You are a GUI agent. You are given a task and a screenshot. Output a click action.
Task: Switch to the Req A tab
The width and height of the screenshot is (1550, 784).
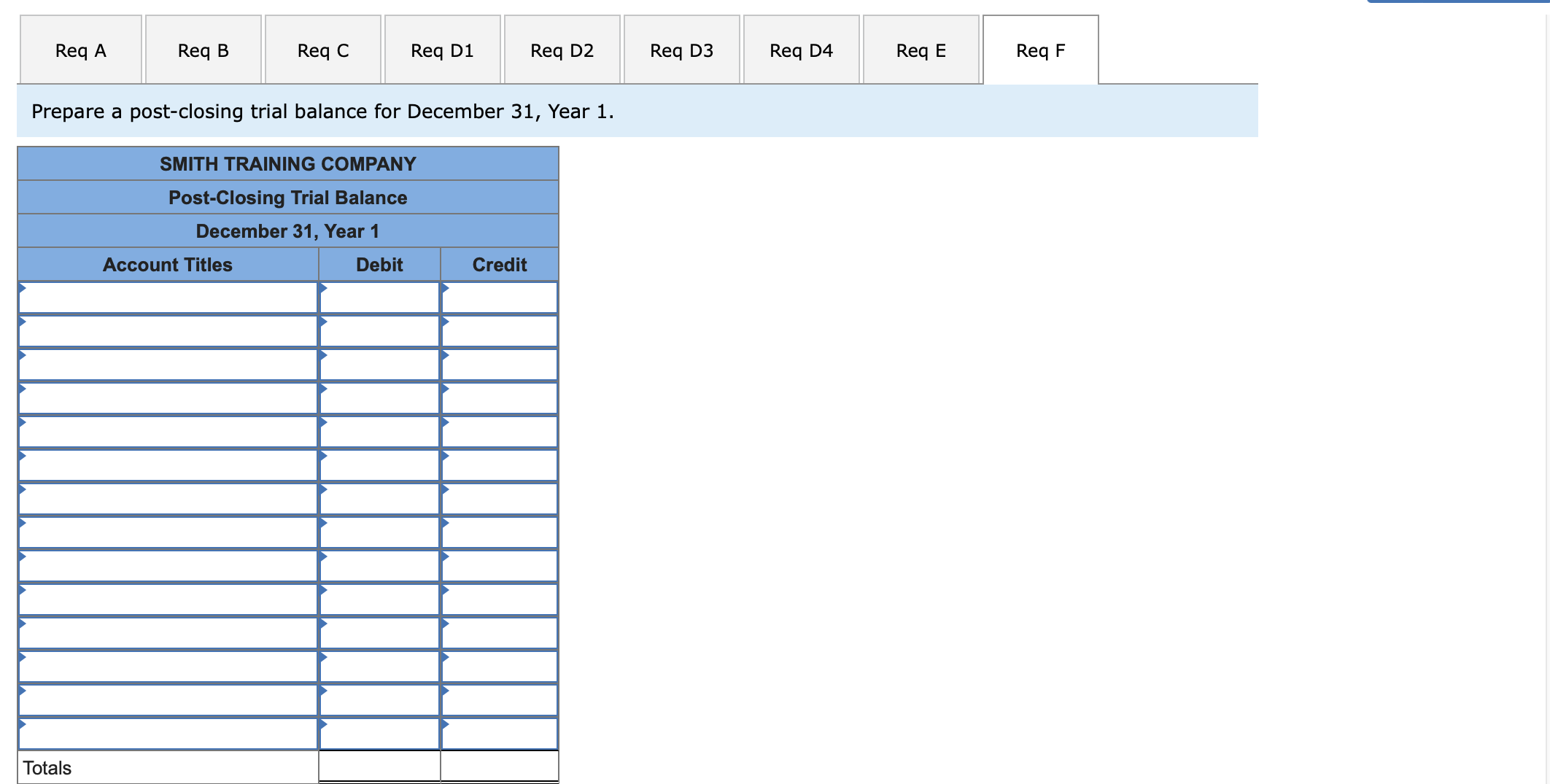pos(80,49)
